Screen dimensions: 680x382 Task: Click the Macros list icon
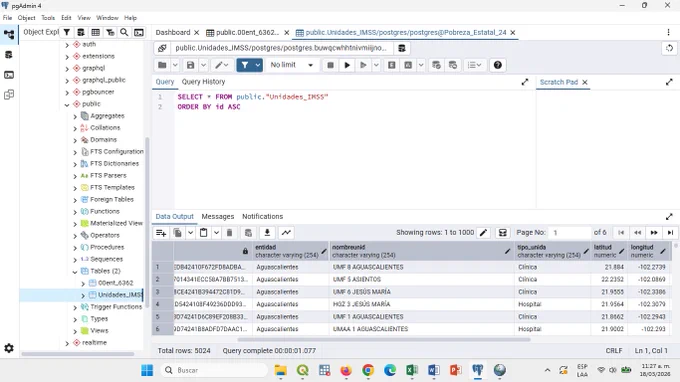tap(474, 65)
